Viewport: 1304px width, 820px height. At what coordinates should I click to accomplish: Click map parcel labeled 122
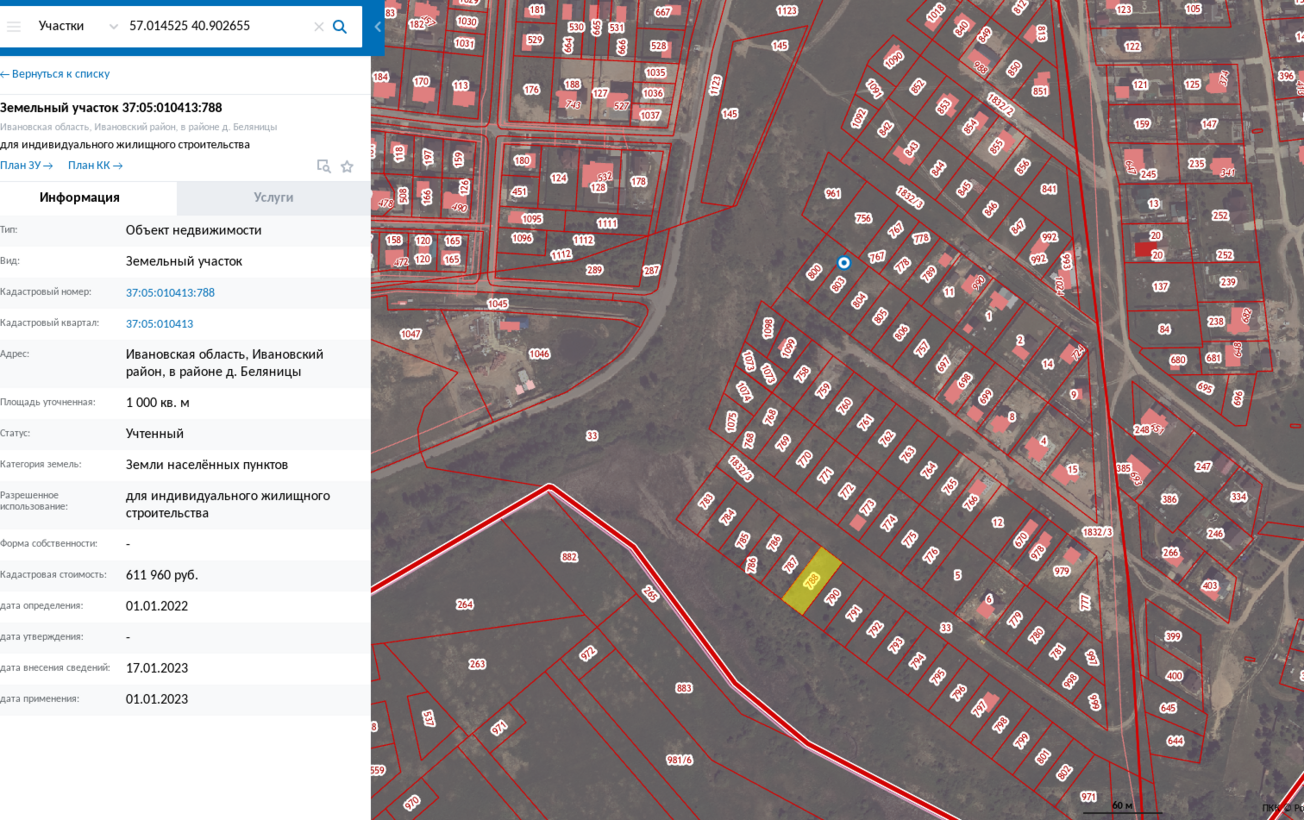point(1132,47)
